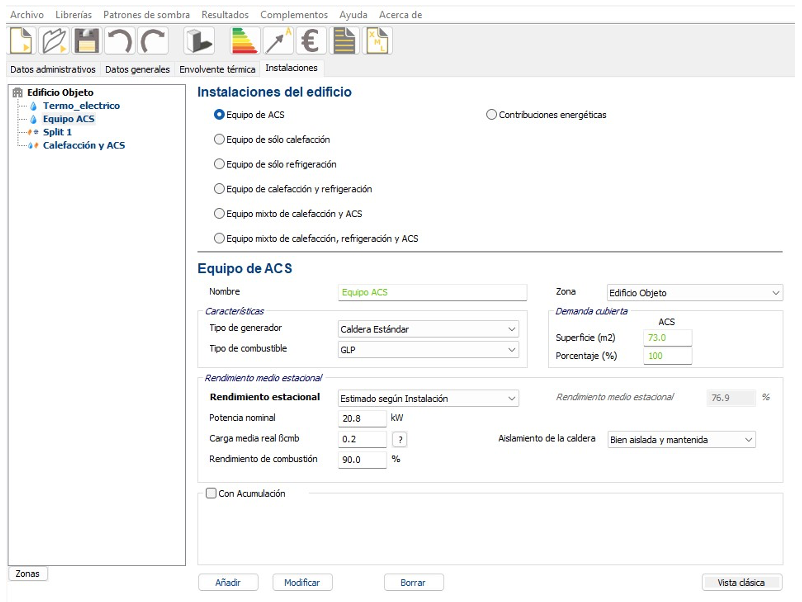
Task: Open the Tipo de generador dropdown
Action: [x=429, y=329]
